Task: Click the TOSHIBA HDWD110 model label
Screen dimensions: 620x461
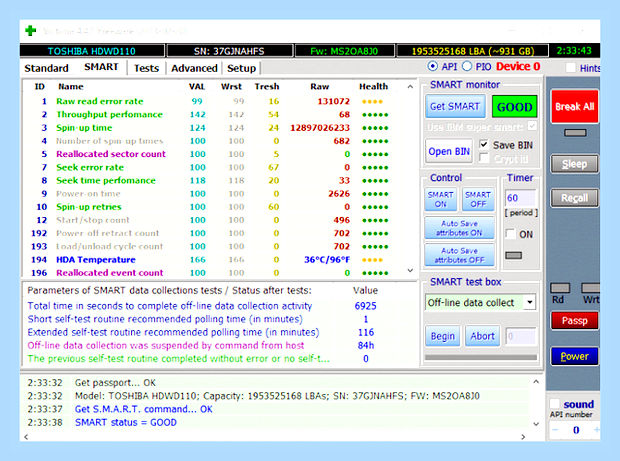Action: [x=92, y=51]
